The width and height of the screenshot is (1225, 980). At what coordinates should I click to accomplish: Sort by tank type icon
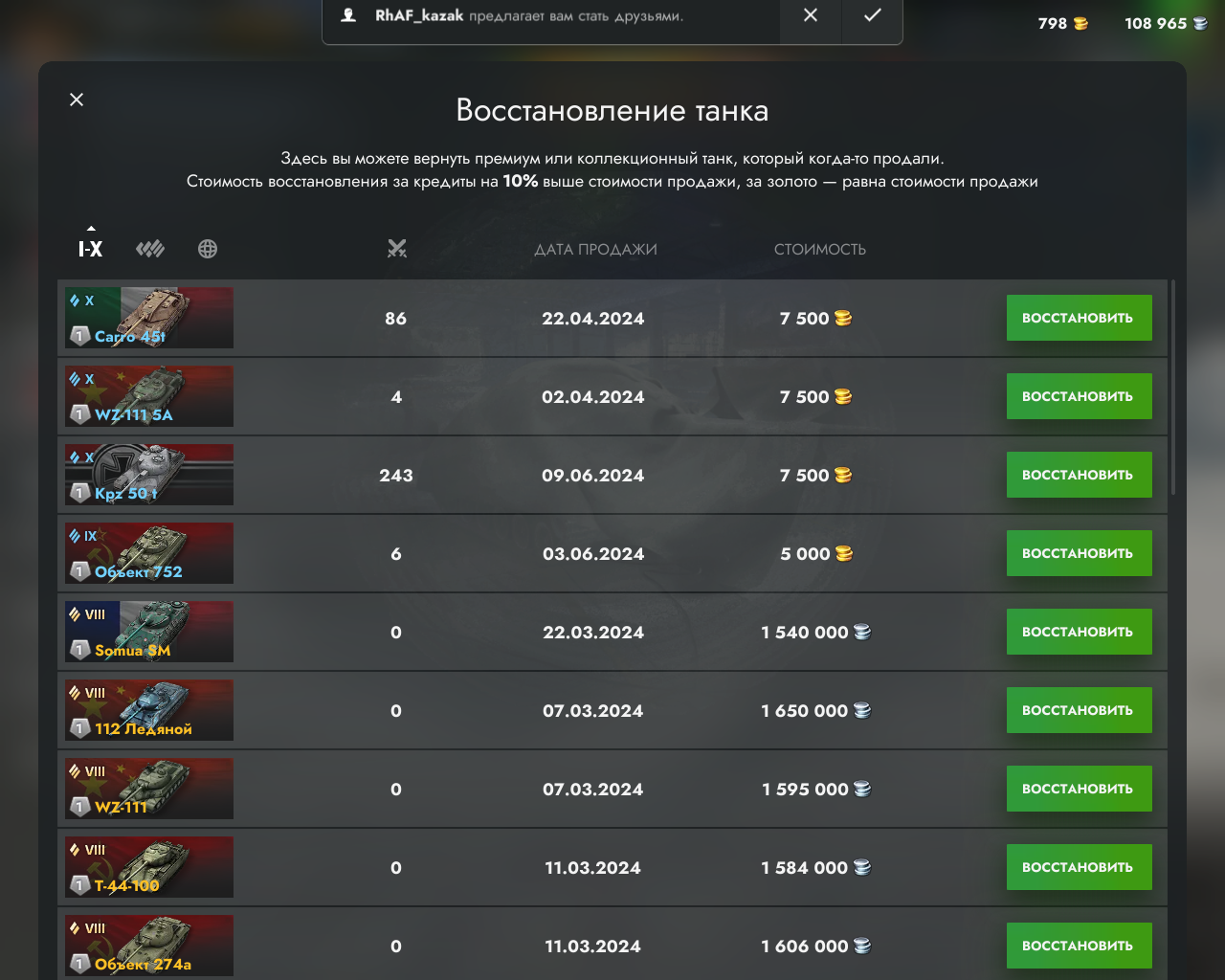click(x=150, y=249)
